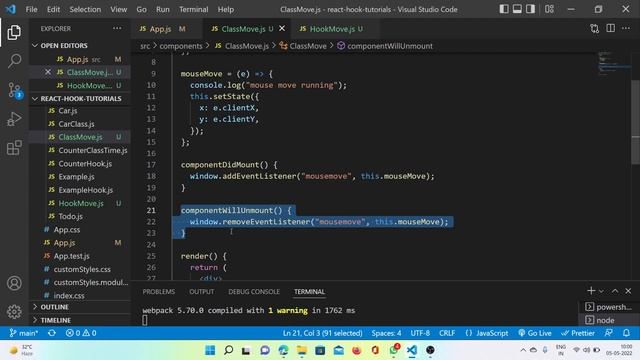Open customStyles.css in the file tree

point(82,269)
